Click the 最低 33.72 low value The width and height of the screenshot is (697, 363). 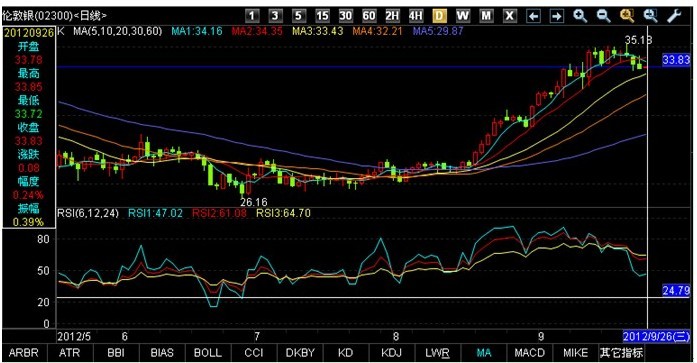tap(28, 114)
